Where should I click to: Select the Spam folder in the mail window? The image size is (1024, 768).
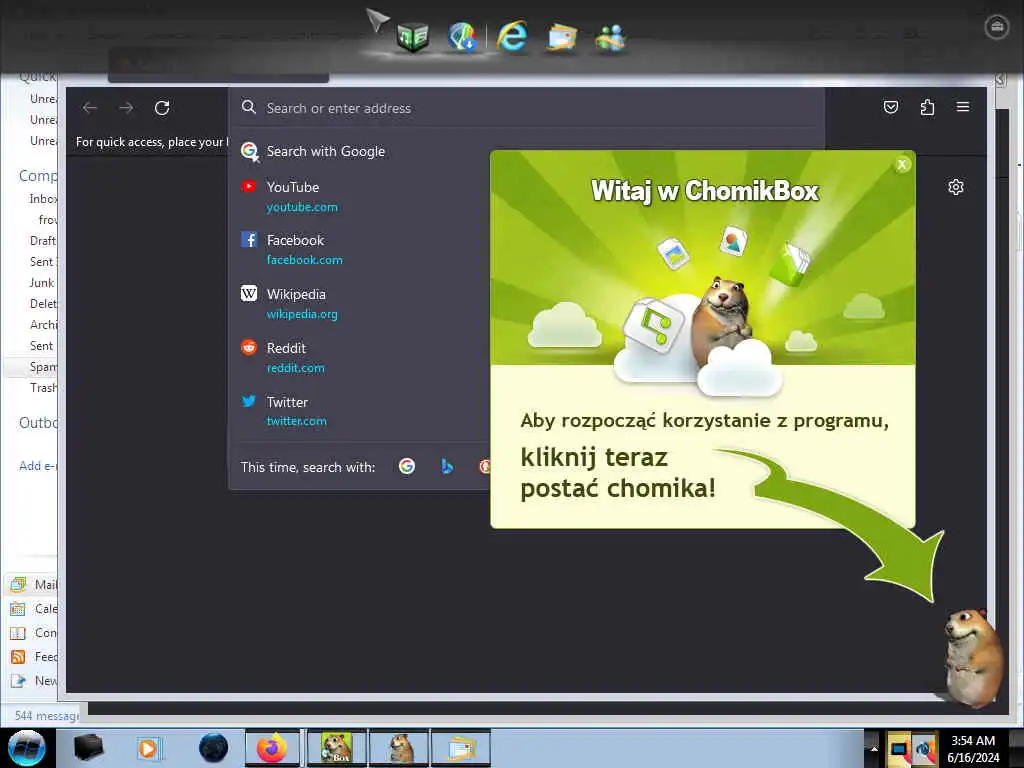click(42, 367)
